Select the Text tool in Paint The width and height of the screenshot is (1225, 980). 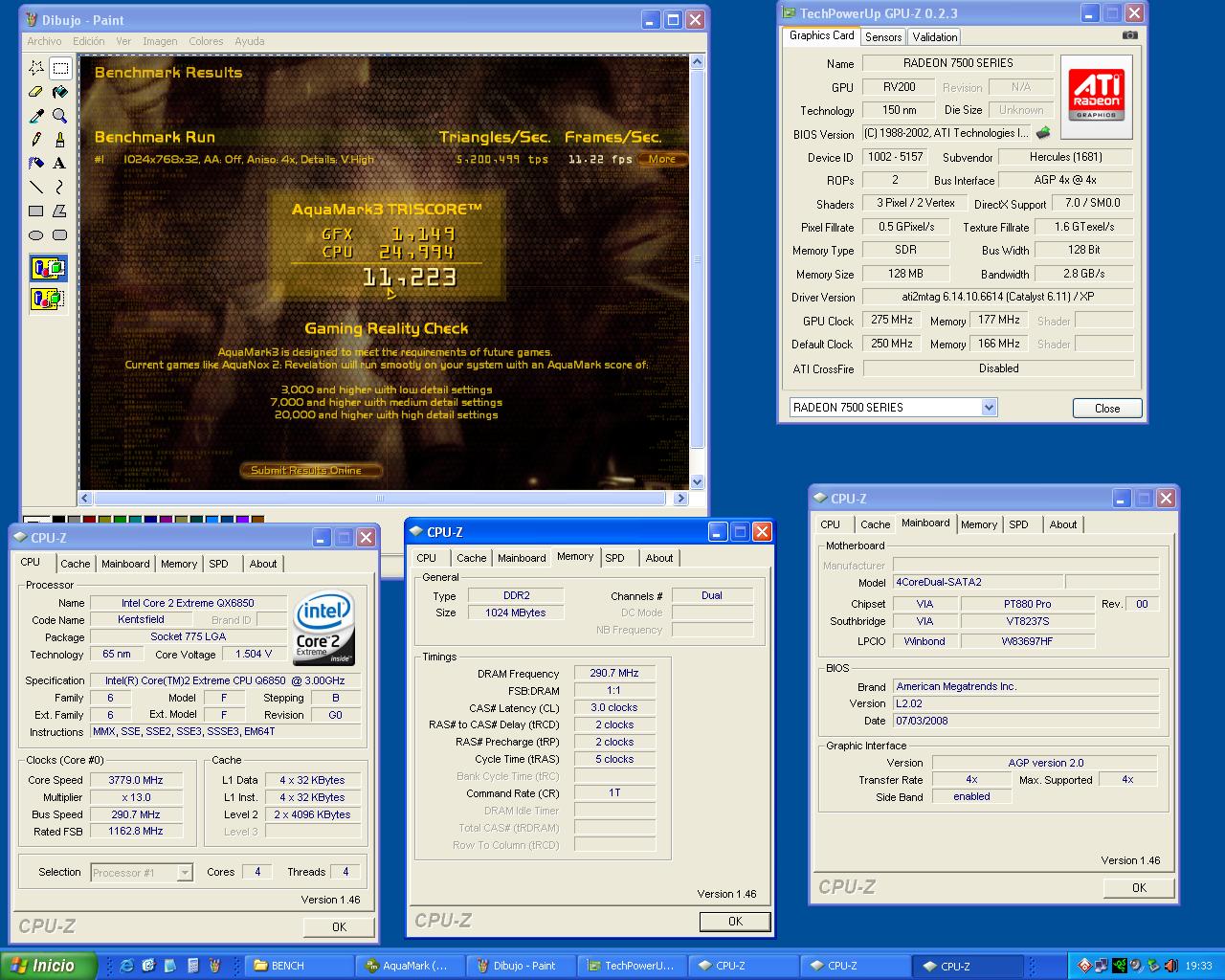tap(59, 164)
